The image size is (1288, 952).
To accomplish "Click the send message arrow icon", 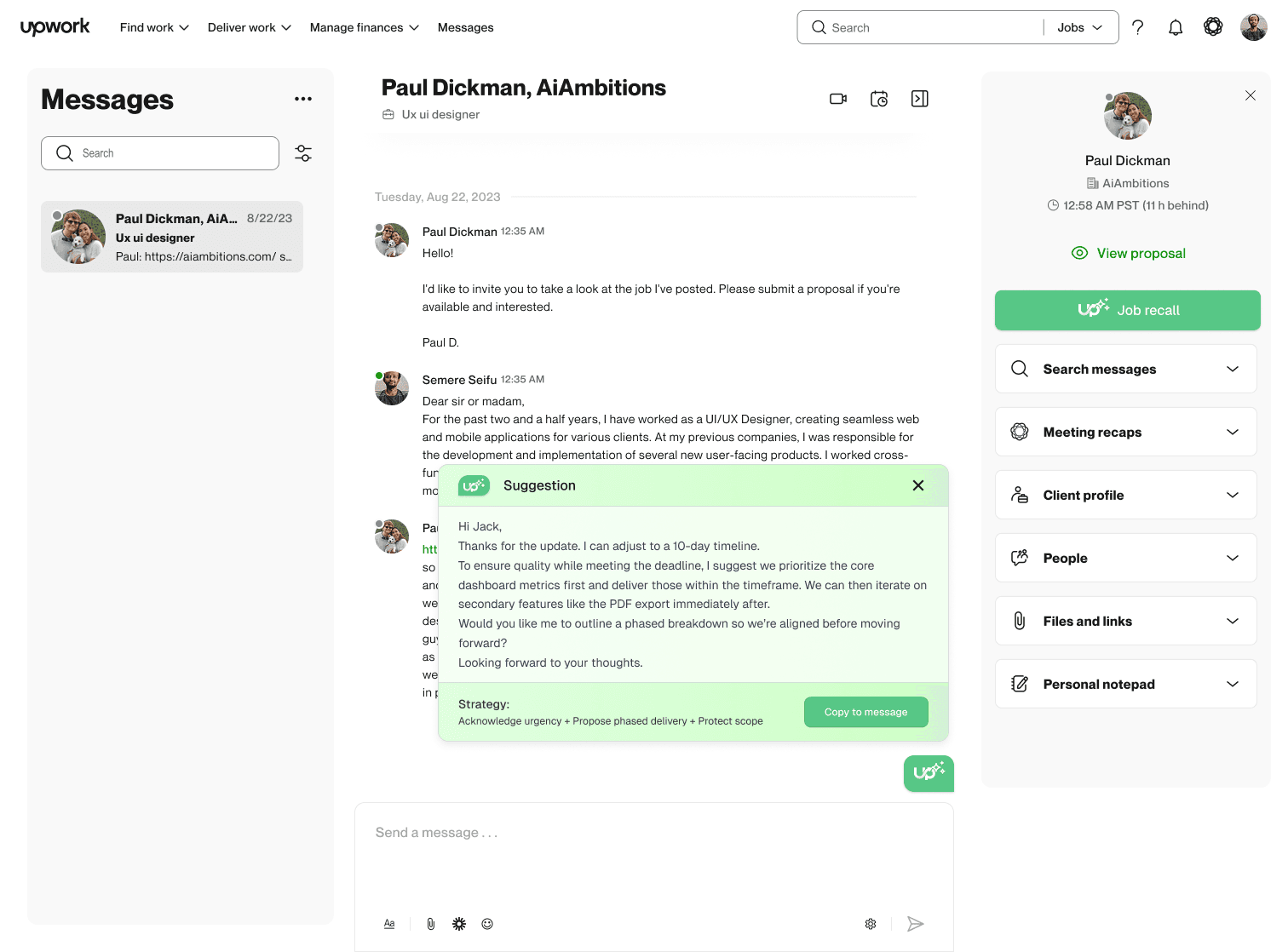I will (916, 924).
